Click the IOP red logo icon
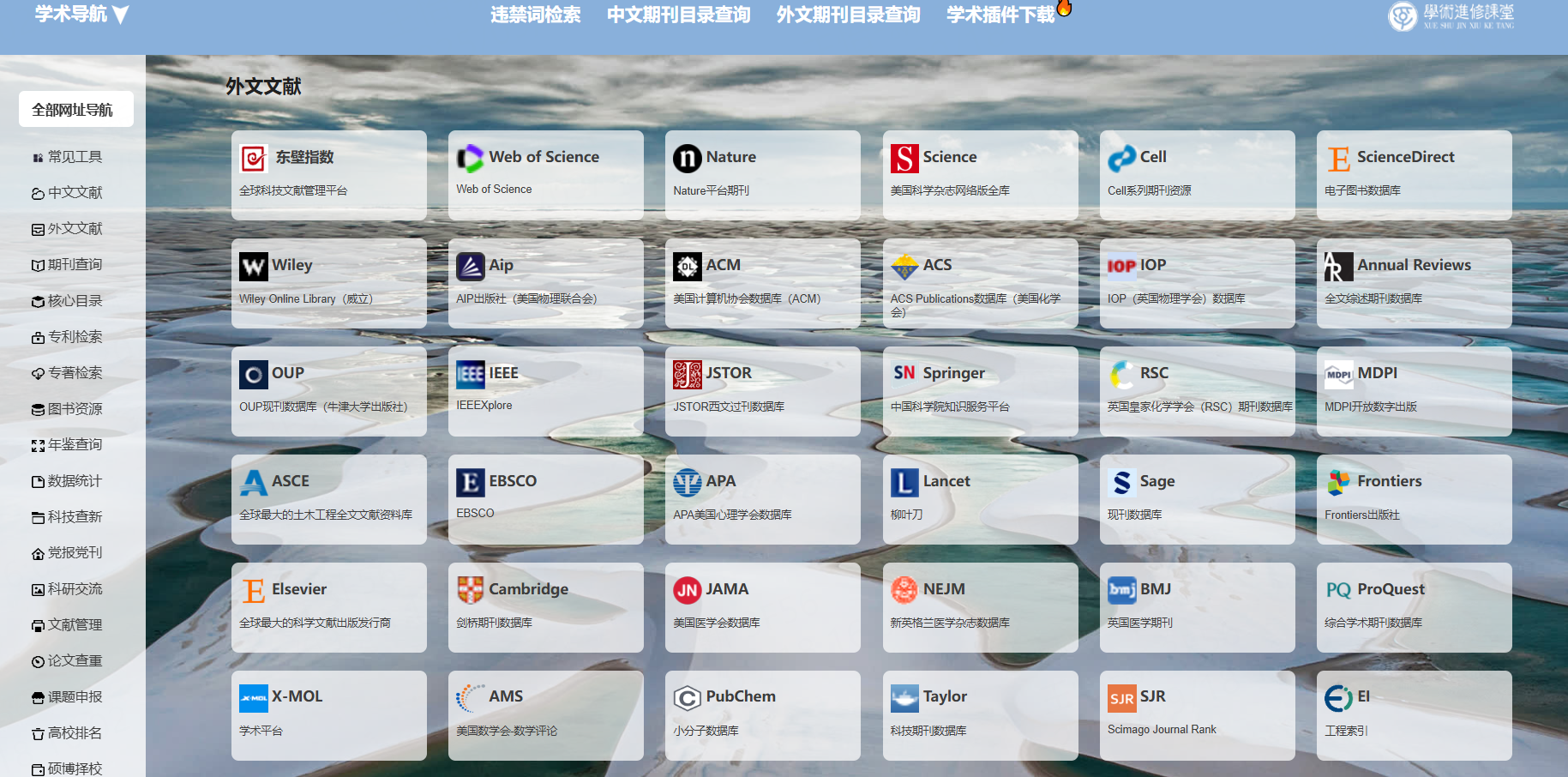Viewport: 1568px width, 777px height. point(1121,267)
